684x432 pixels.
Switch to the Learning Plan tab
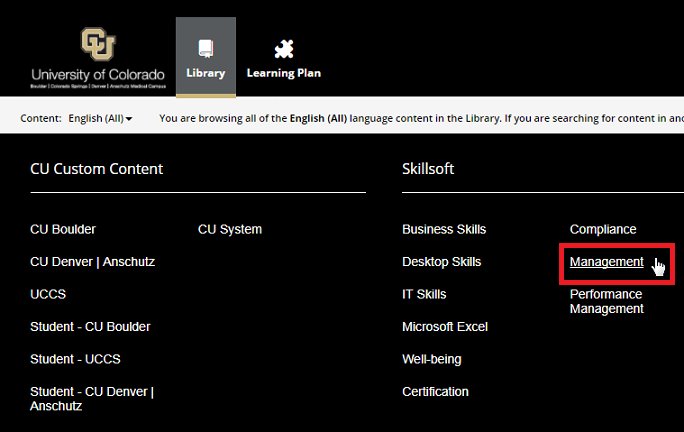tap(284, 59)
